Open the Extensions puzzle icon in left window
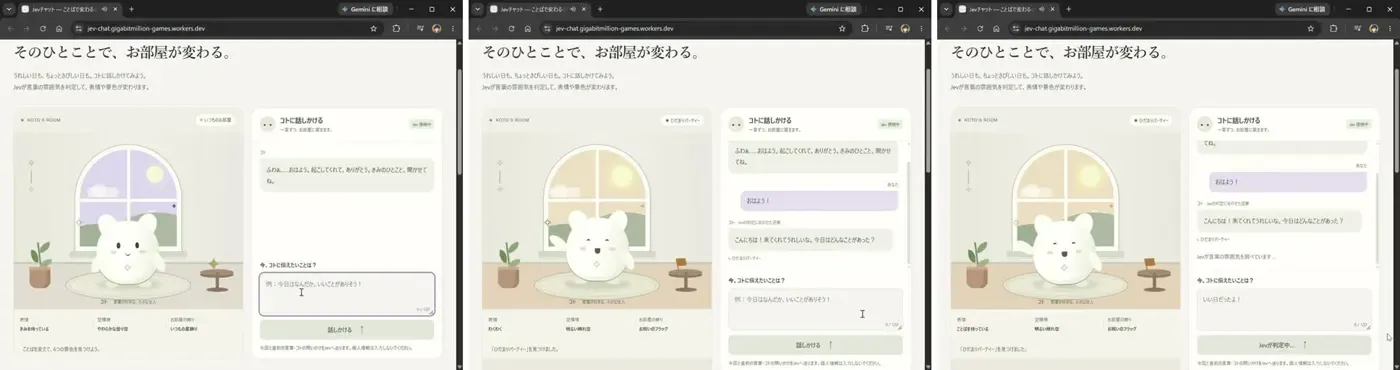 (x=396, y=28)
